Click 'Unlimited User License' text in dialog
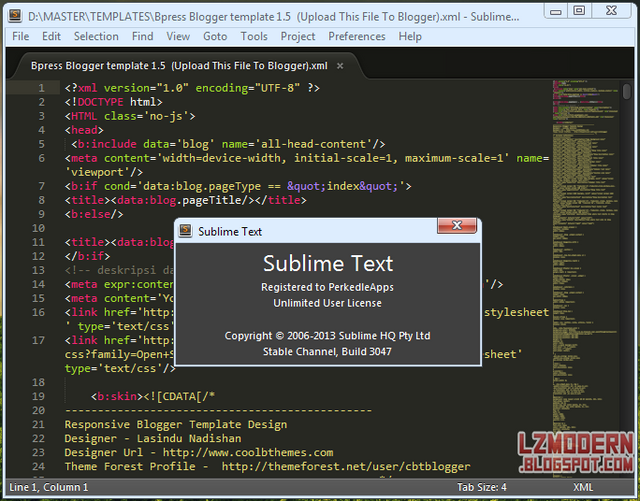 (327, 303)
